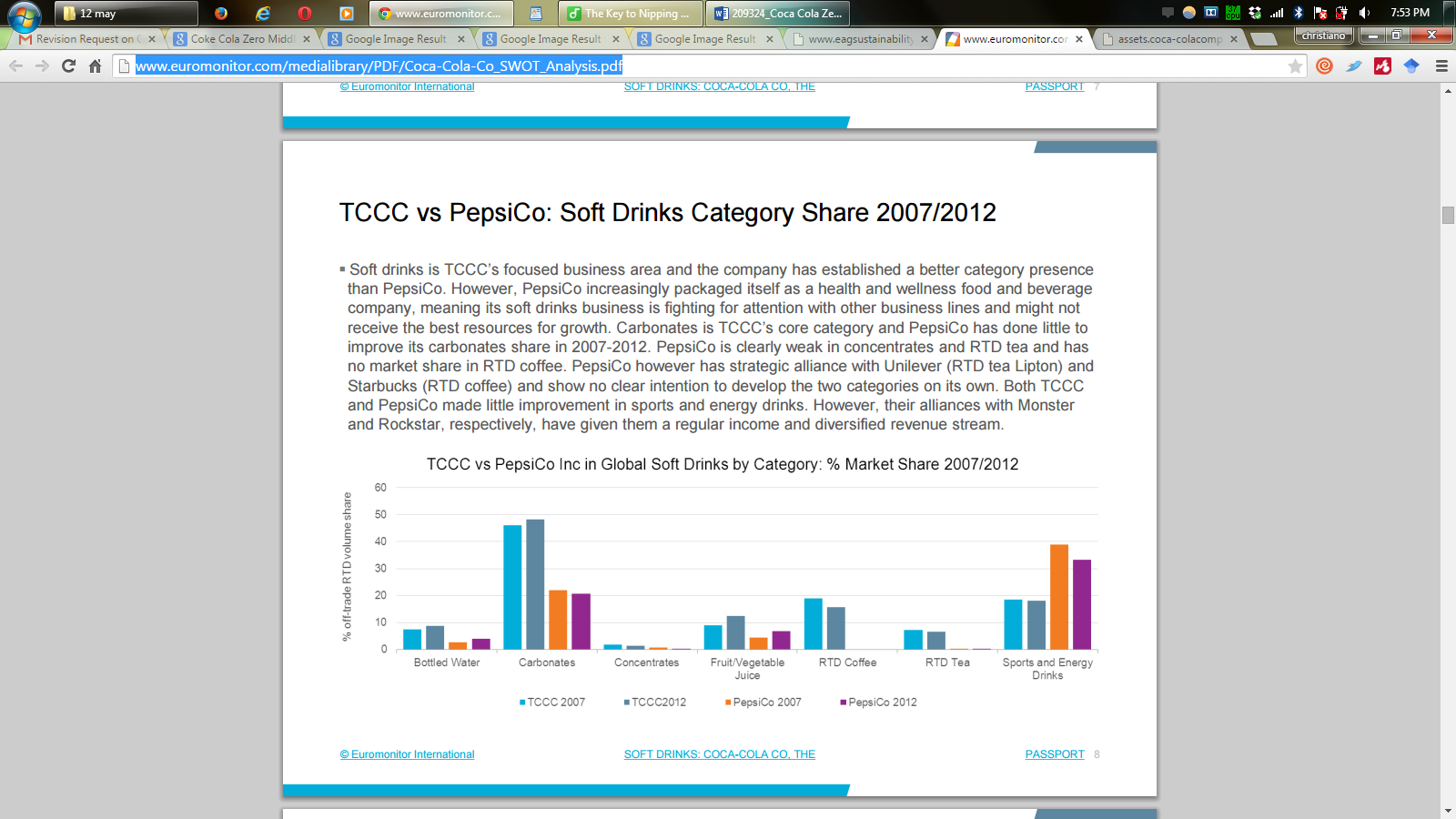Viewport: 1456px width, 819px height.
Task: Click the 'christiano' Chrome profile button
Action: (1324, 35)
